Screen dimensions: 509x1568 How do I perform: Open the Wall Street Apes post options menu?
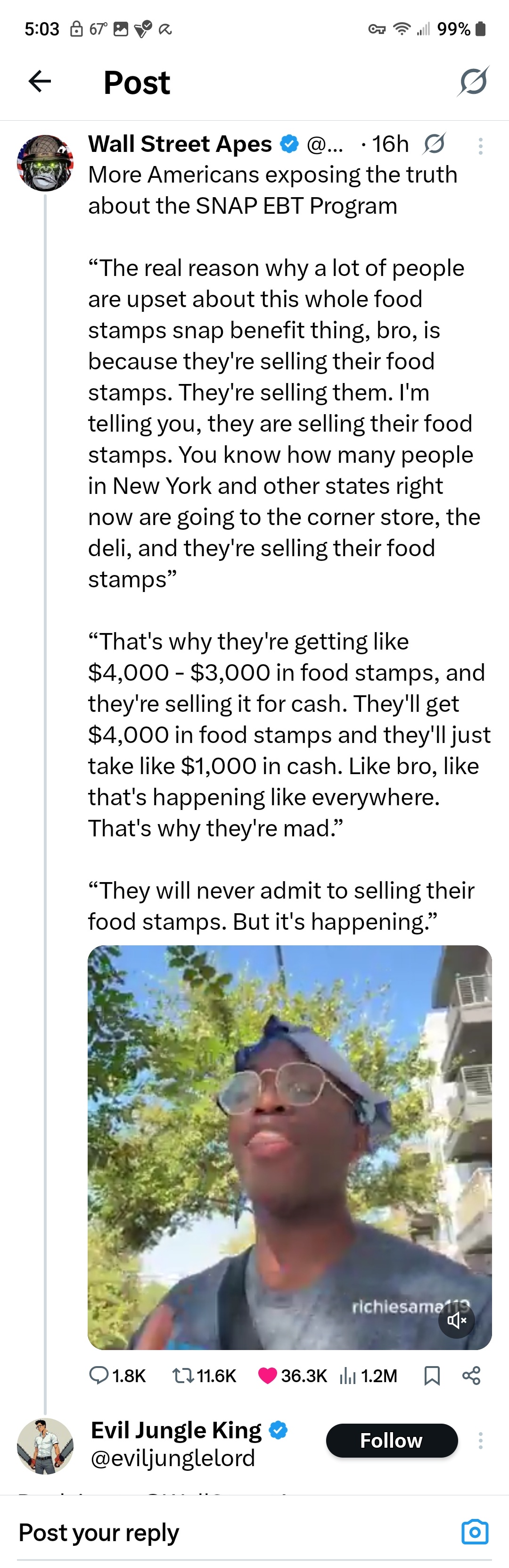click(480, 145)
